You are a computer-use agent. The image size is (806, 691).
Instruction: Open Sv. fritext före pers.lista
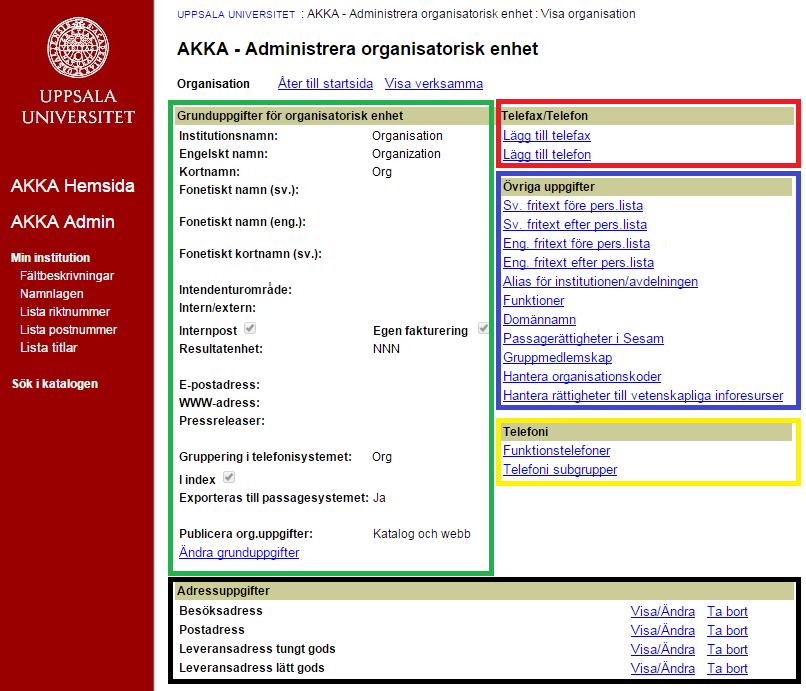coord(573,205)
